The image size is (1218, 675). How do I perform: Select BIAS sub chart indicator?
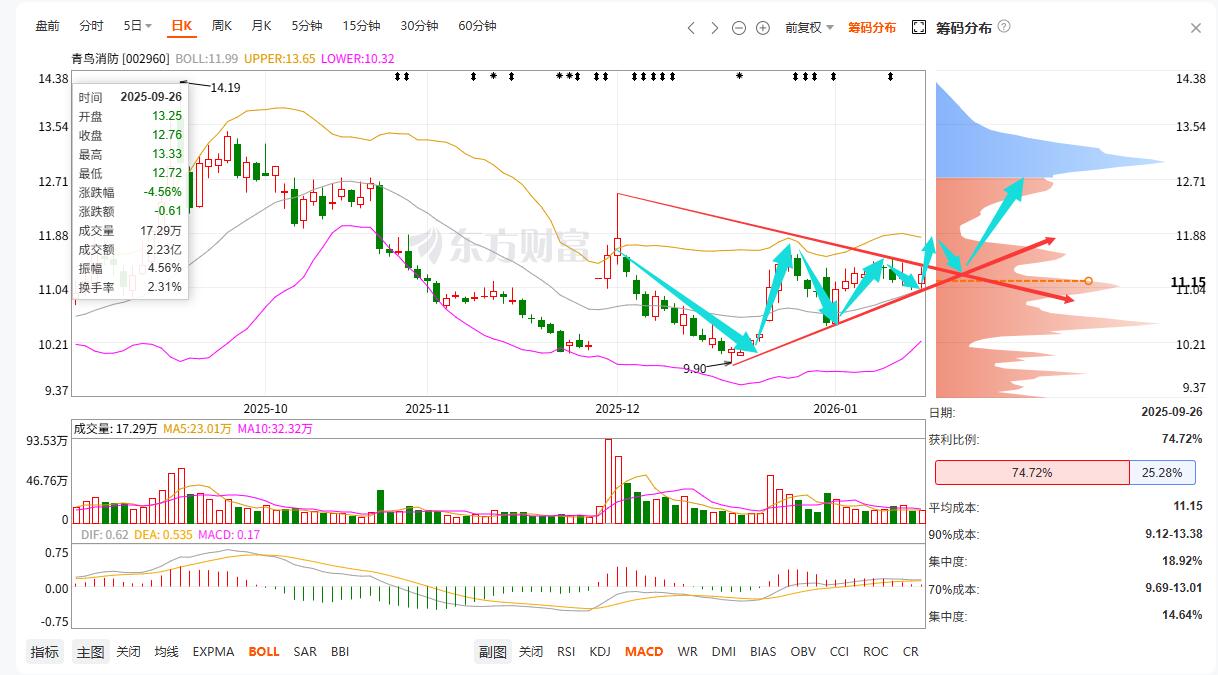pos(763,652)
